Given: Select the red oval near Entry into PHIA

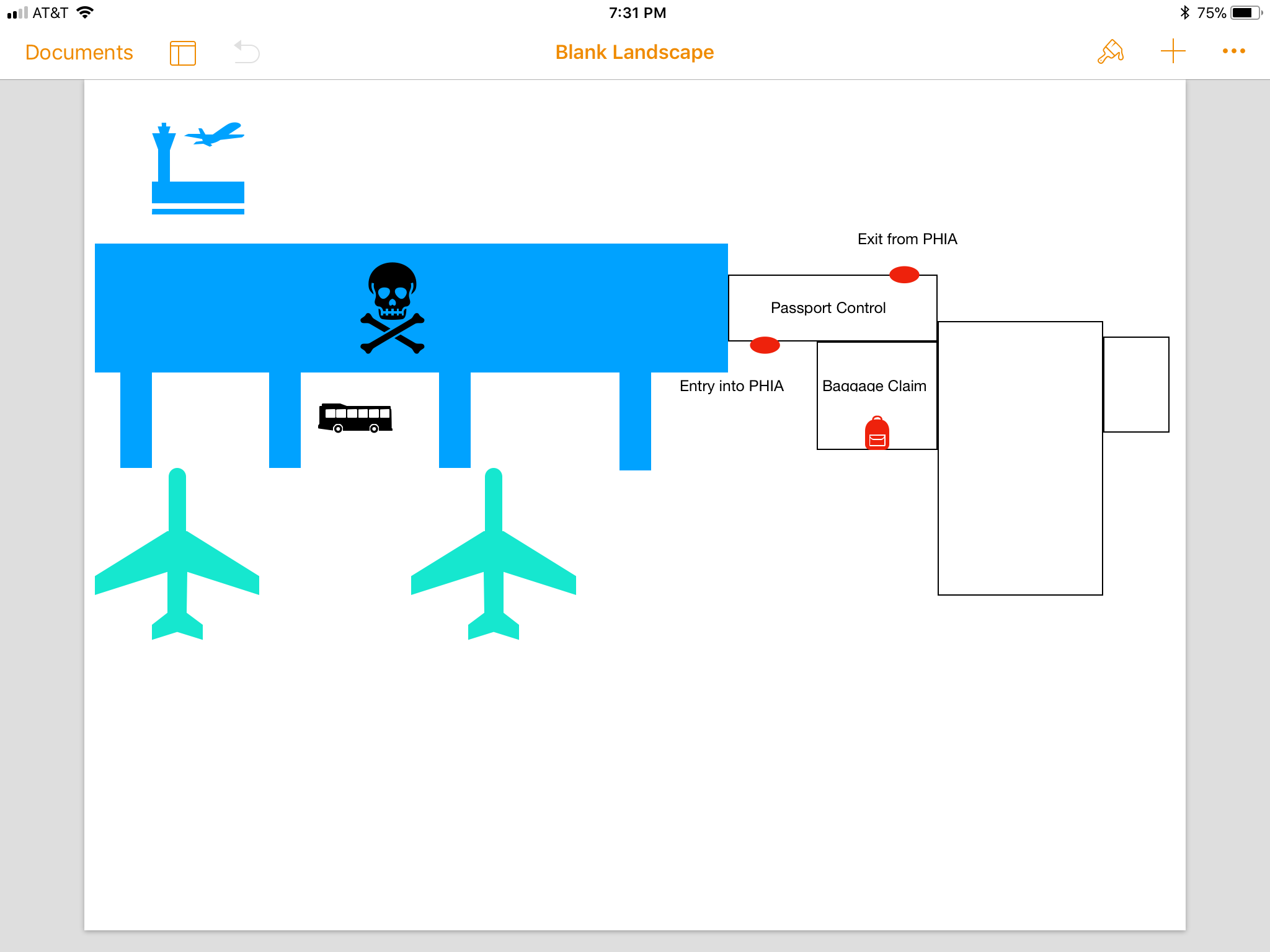Looking at the screenshot, I should [765, 345].
